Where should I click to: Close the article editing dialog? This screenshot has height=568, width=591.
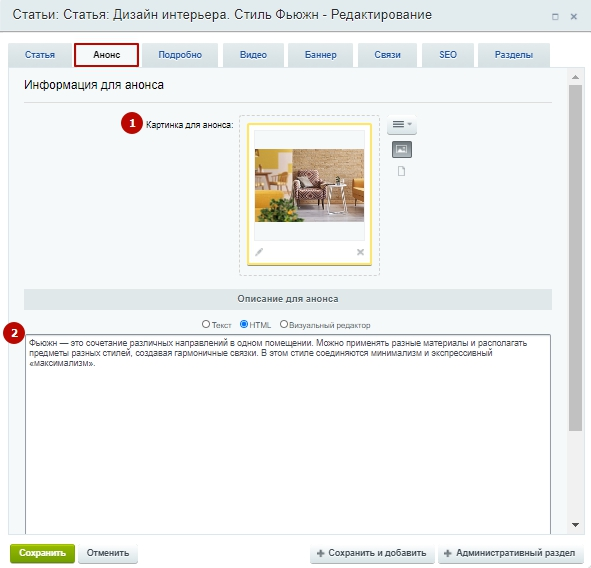574,17
